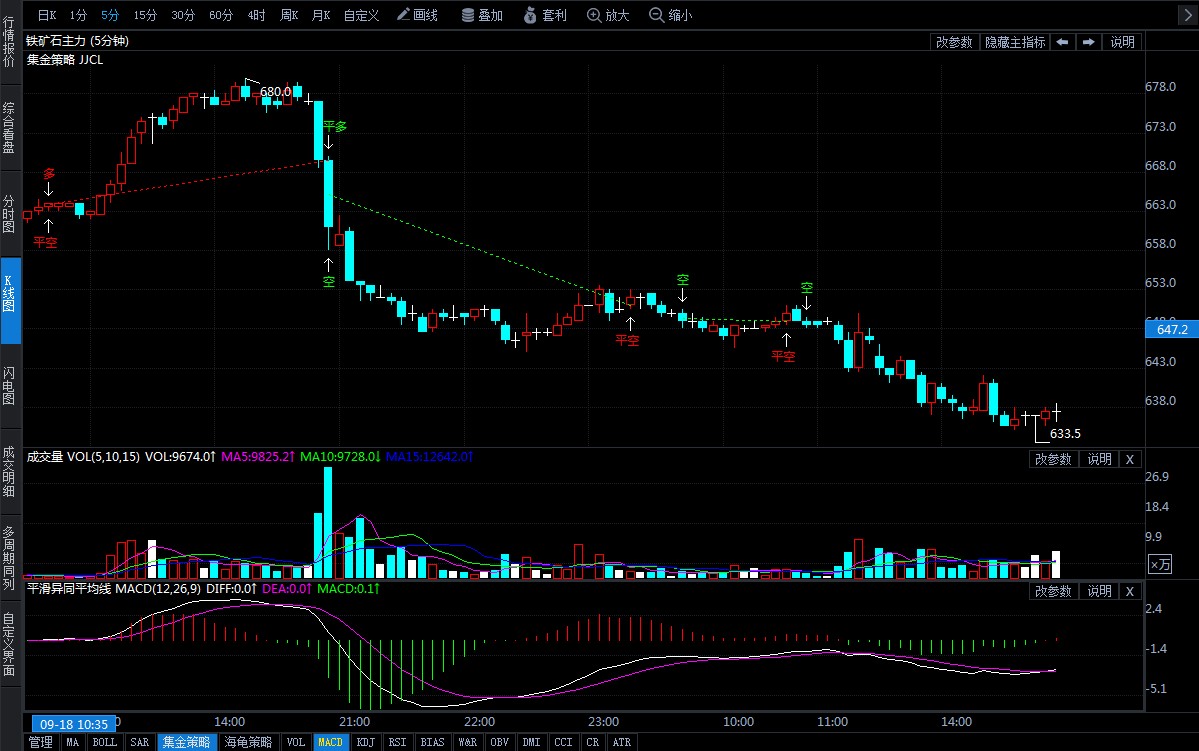Click the 09-18 10:35 time marker
The height and width of the screenshot is (751, 1199).
[73, 724]
